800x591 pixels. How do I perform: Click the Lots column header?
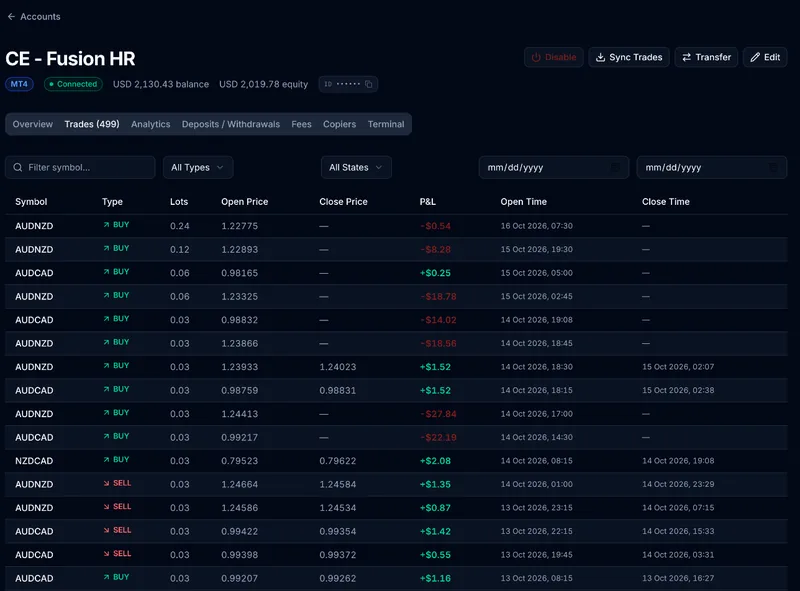point(179,202)
